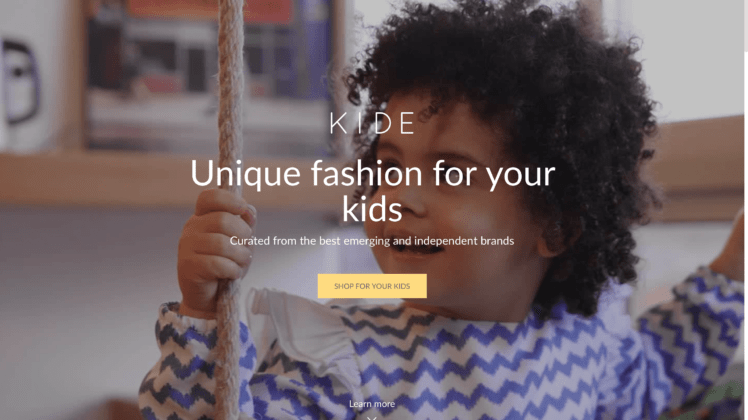
Task: Select the headline 'Unique fashion for your kids'
Action: point(373,191)
